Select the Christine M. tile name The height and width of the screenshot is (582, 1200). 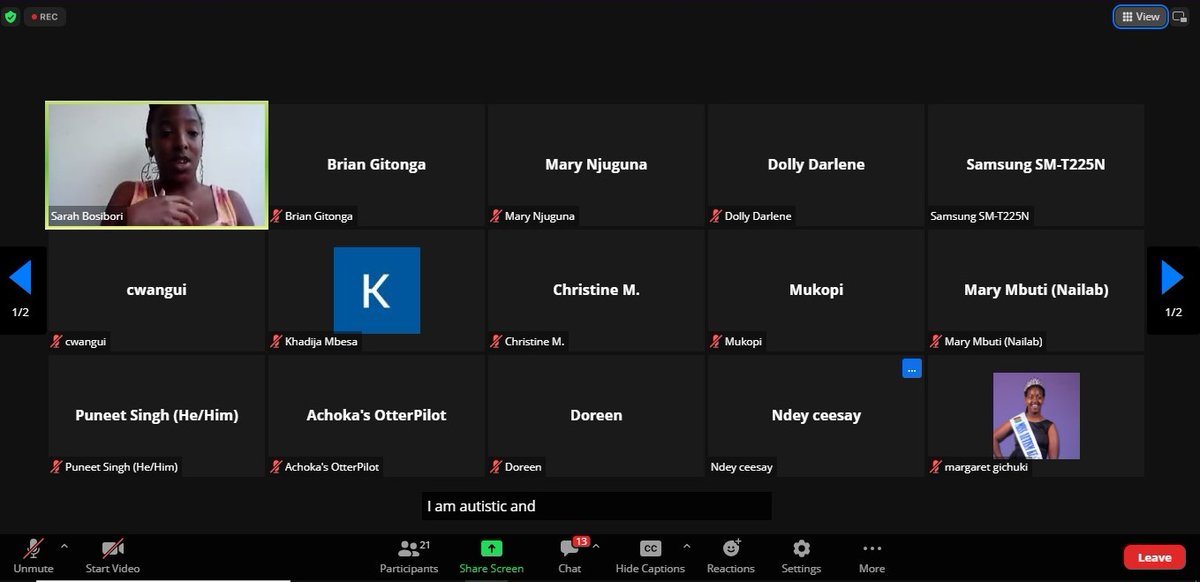596,290
